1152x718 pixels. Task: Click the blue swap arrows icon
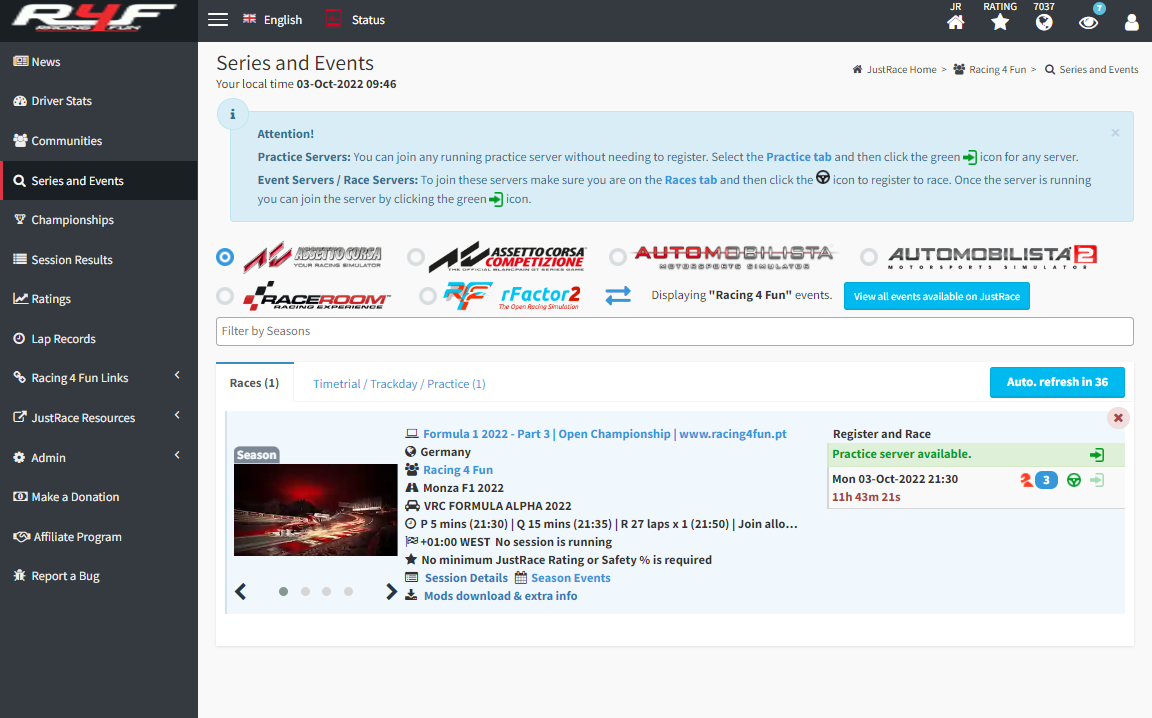point(618,295)
